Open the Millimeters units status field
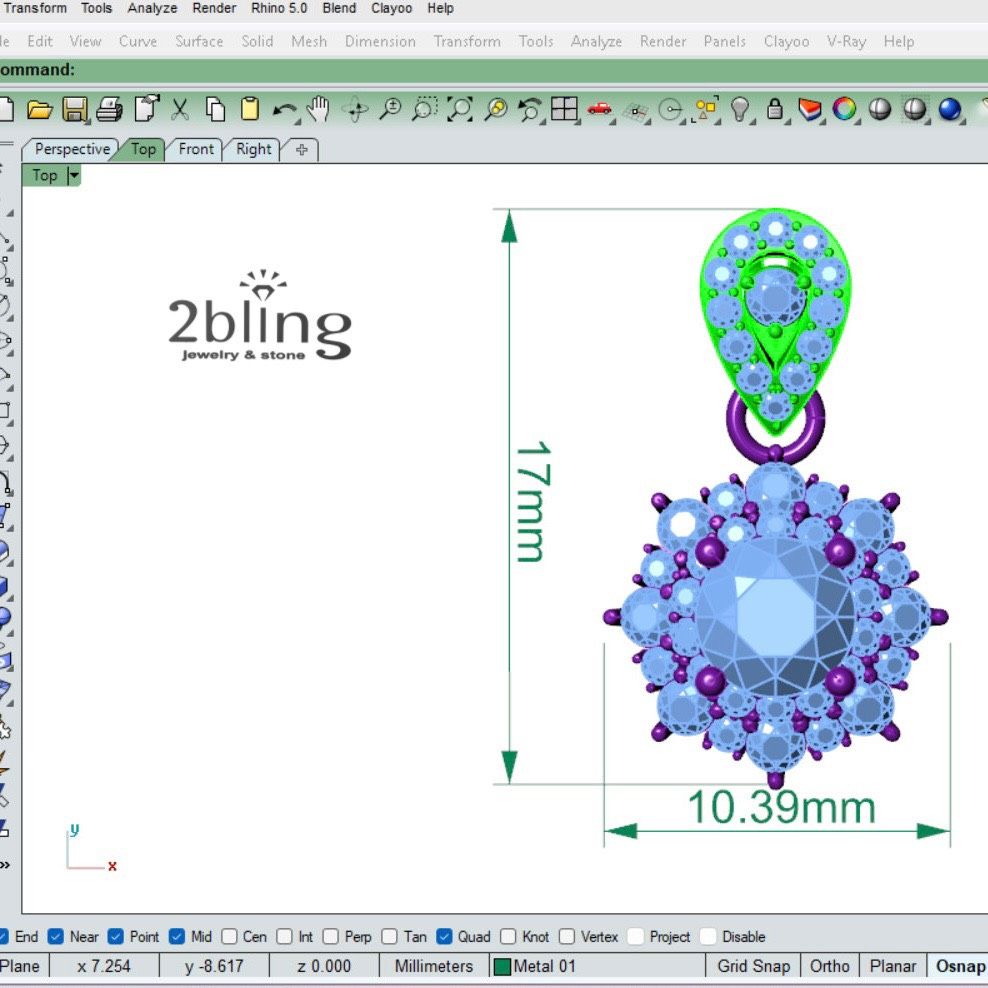 [433, 966]
